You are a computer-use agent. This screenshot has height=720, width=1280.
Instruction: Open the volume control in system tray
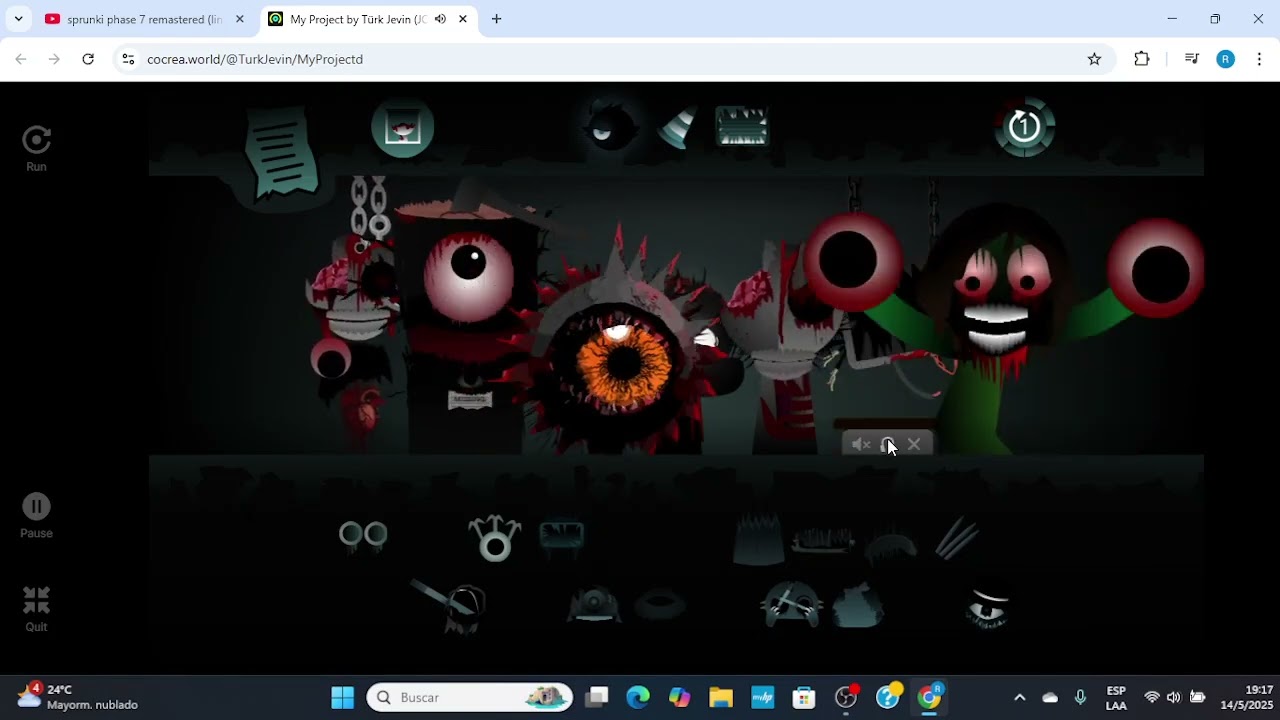1174,697
